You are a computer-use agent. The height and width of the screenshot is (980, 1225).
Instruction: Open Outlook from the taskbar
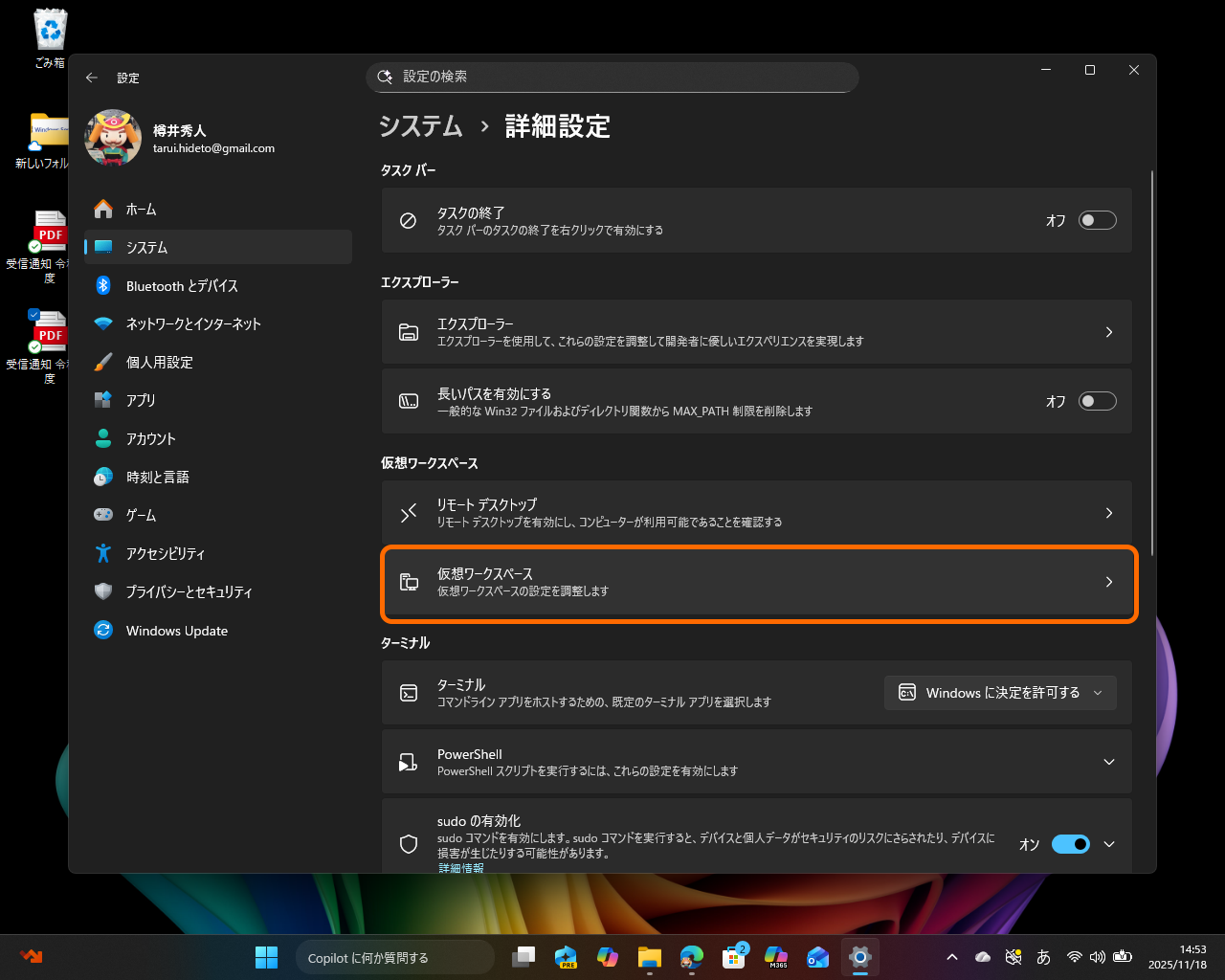pyautogui.click(x=818, y=957)
